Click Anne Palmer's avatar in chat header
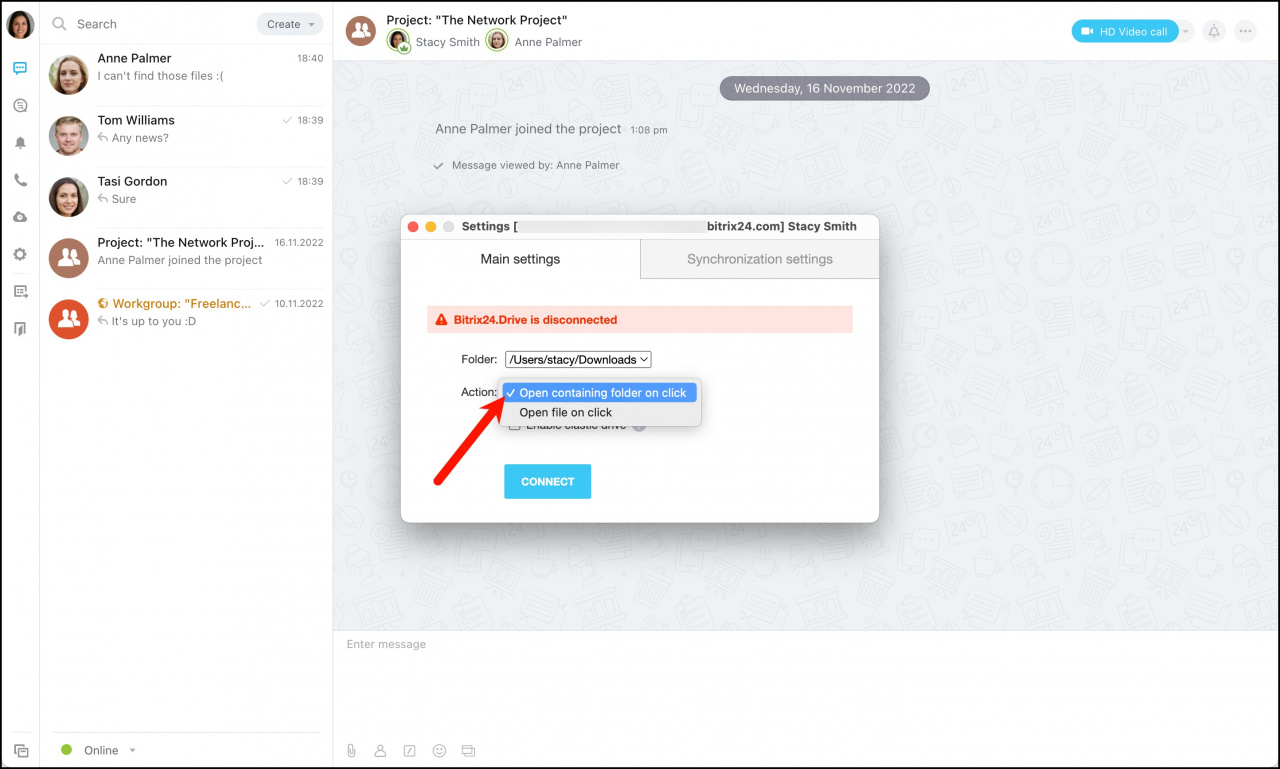 (x=497, y=40)
